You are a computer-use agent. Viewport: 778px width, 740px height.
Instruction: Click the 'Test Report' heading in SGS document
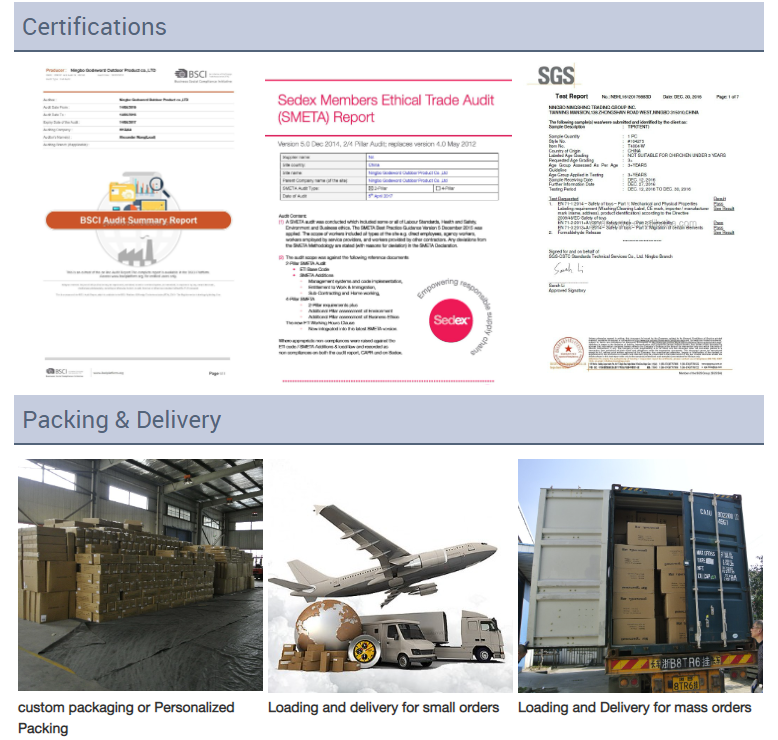pos(572,96)
